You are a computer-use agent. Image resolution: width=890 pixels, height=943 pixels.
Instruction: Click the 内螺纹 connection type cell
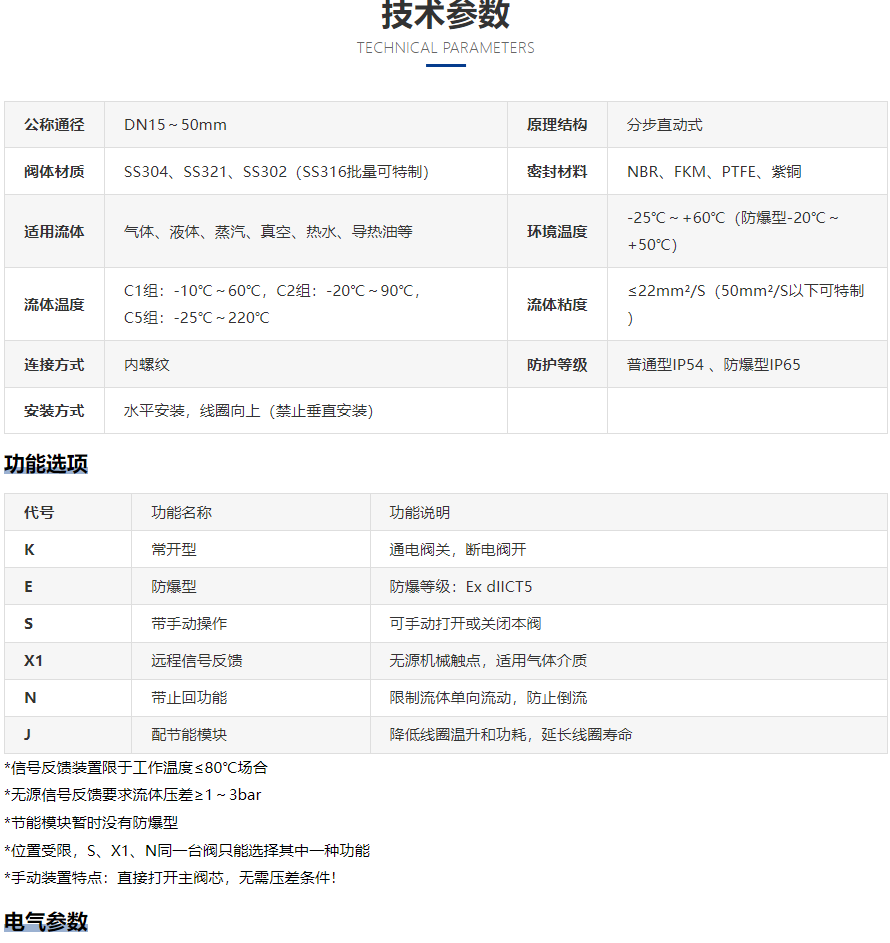coord(147,365)
